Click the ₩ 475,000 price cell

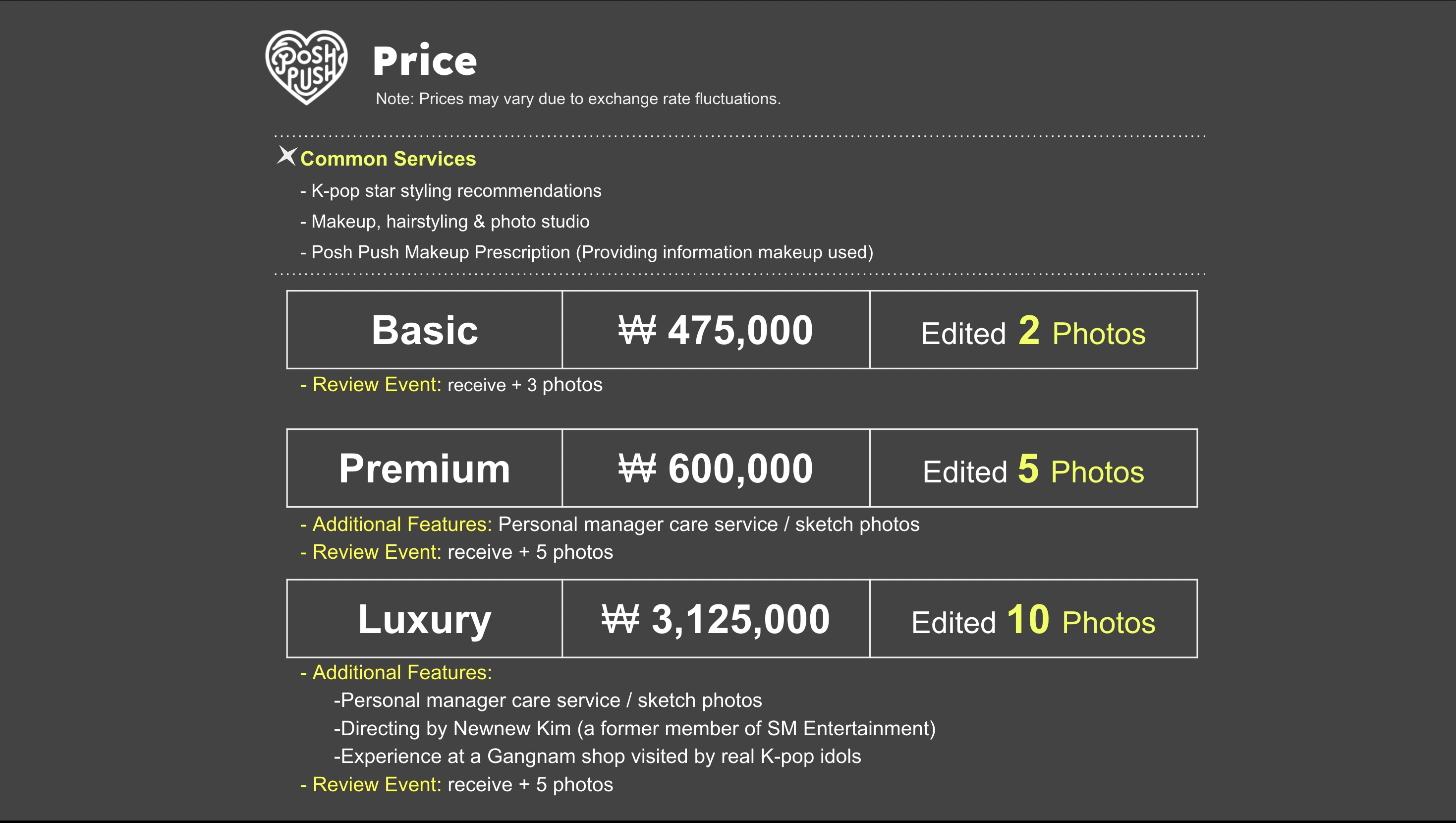(x=716, y=330)
